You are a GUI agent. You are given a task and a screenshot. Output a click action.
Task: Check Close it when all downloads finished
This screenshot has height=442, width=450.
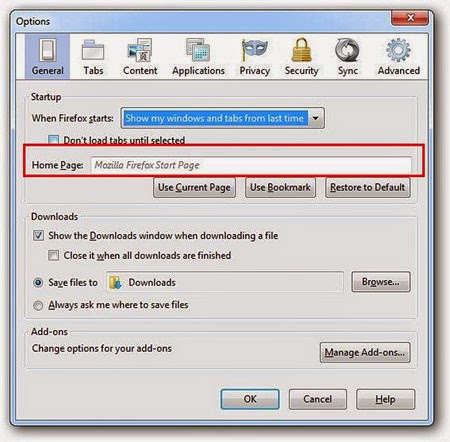click(x=53, y=255)
